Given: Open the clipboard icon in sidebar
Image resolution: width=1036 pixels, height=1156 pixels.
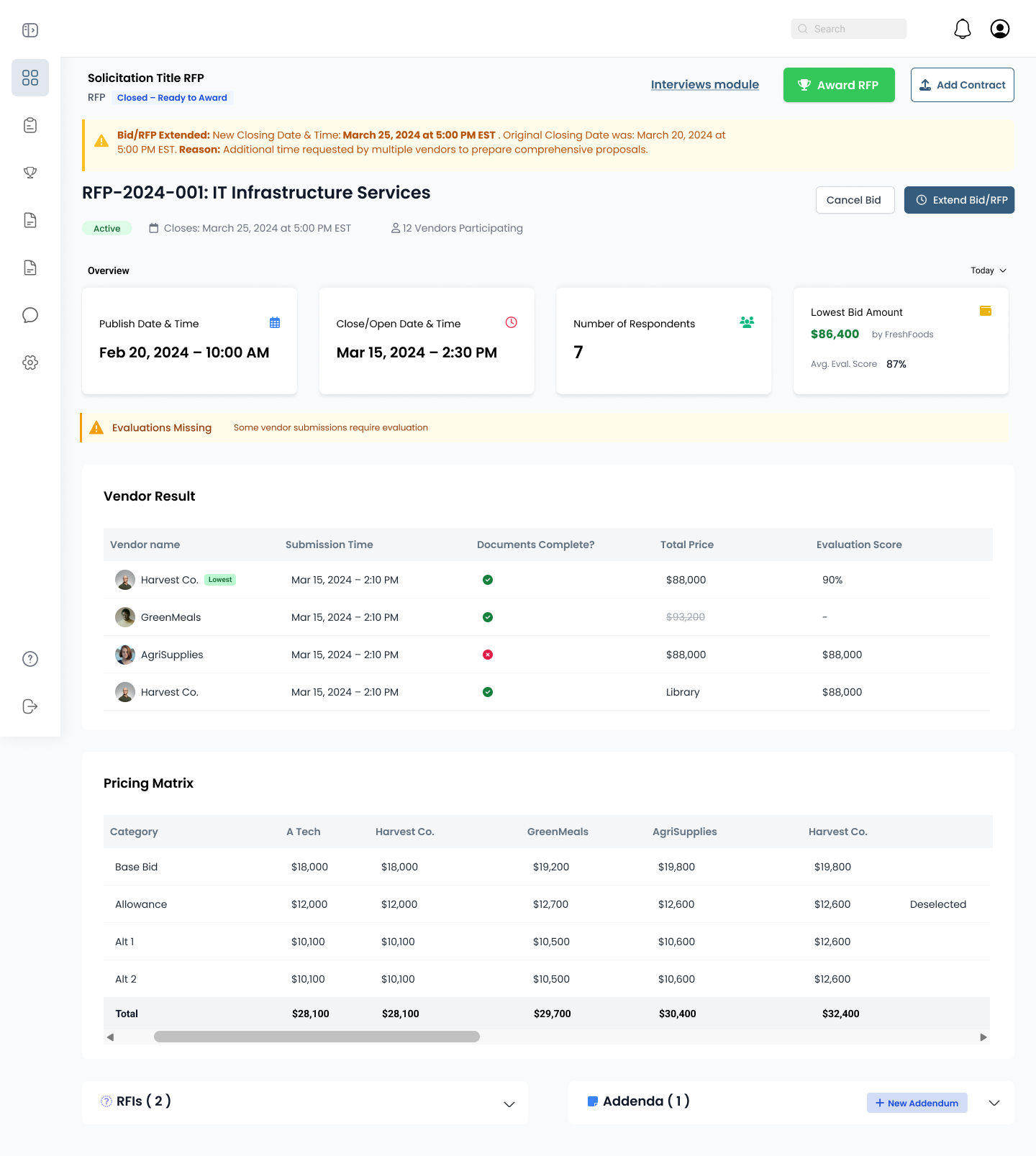Looking at the screenshot, I should (30, 125).
